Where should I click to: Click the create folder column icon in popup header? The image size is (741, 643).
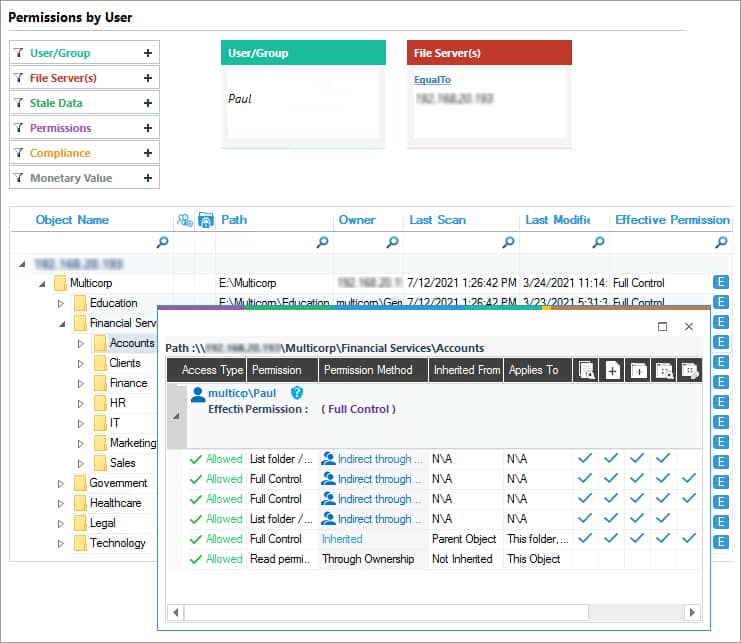(x=638, y=370)
